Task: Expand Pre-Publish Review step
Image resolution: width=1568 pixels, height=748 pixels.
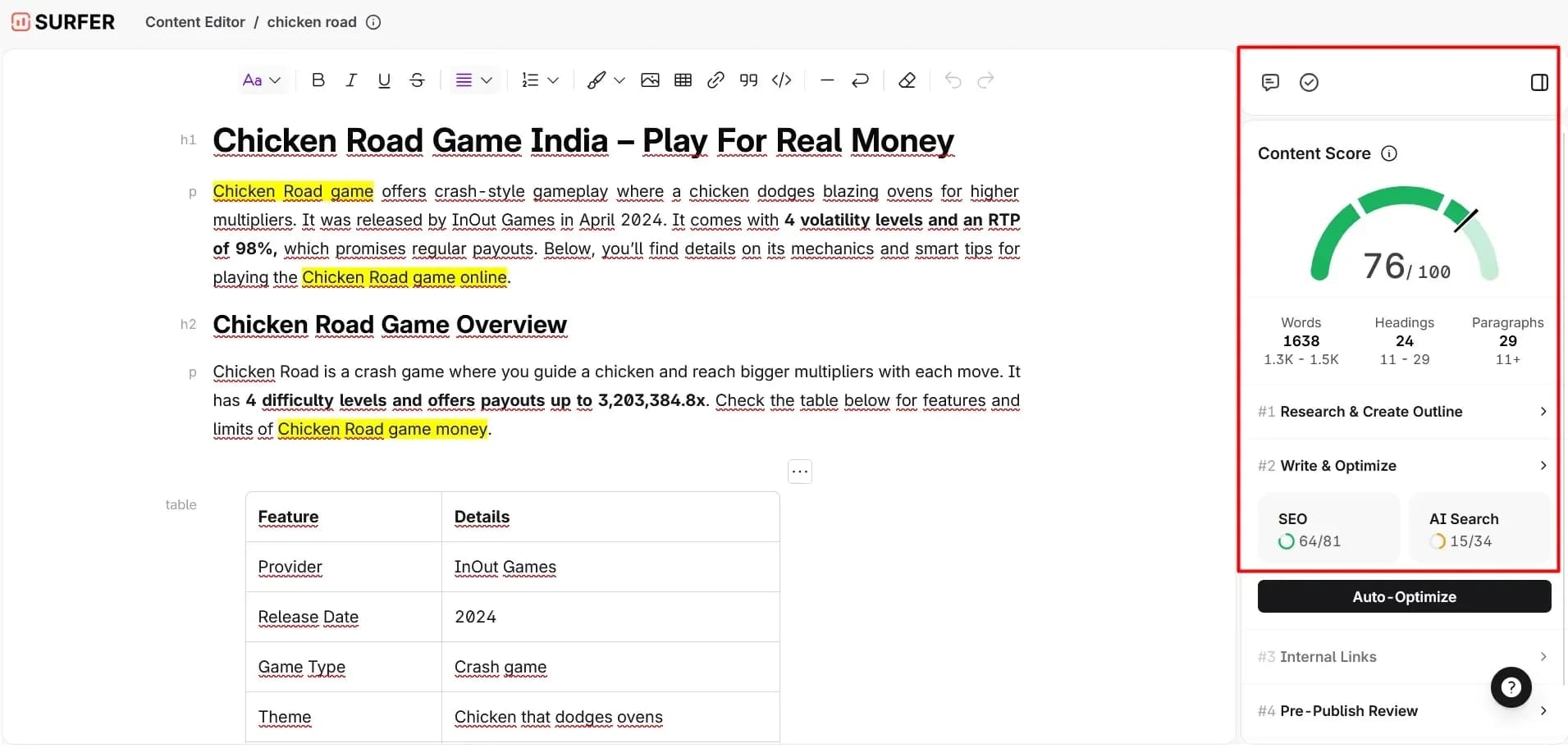Action: click(1402, 711)
